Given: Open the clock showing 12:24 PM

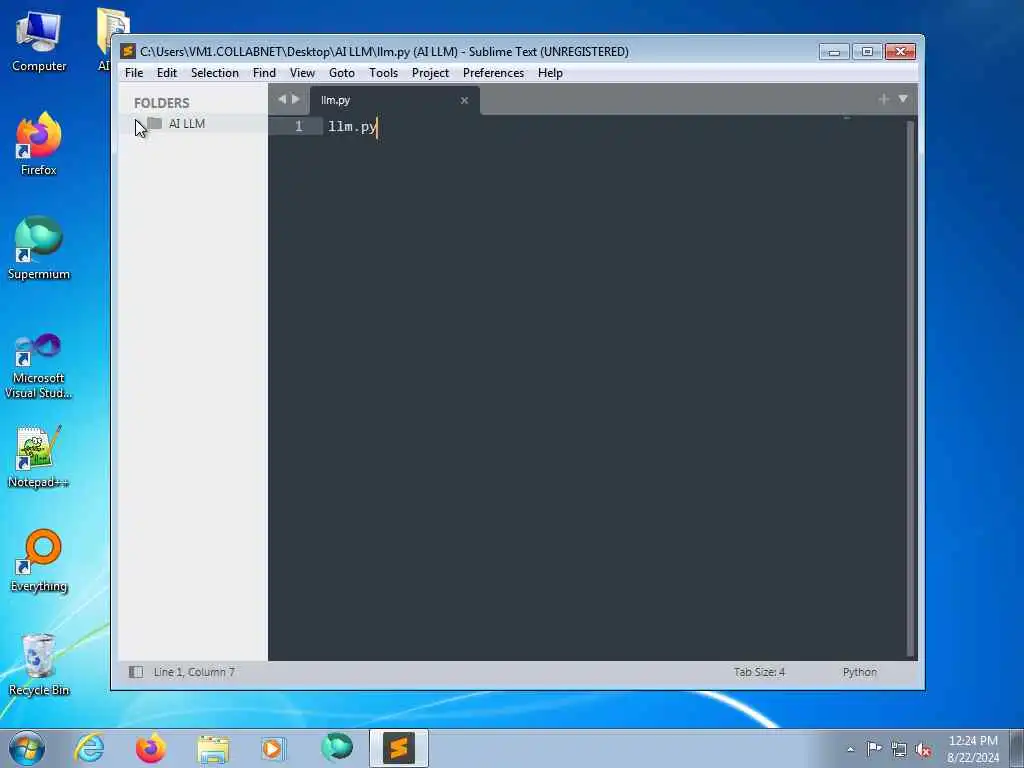Looking at the screenshot, I should [973, 749].
